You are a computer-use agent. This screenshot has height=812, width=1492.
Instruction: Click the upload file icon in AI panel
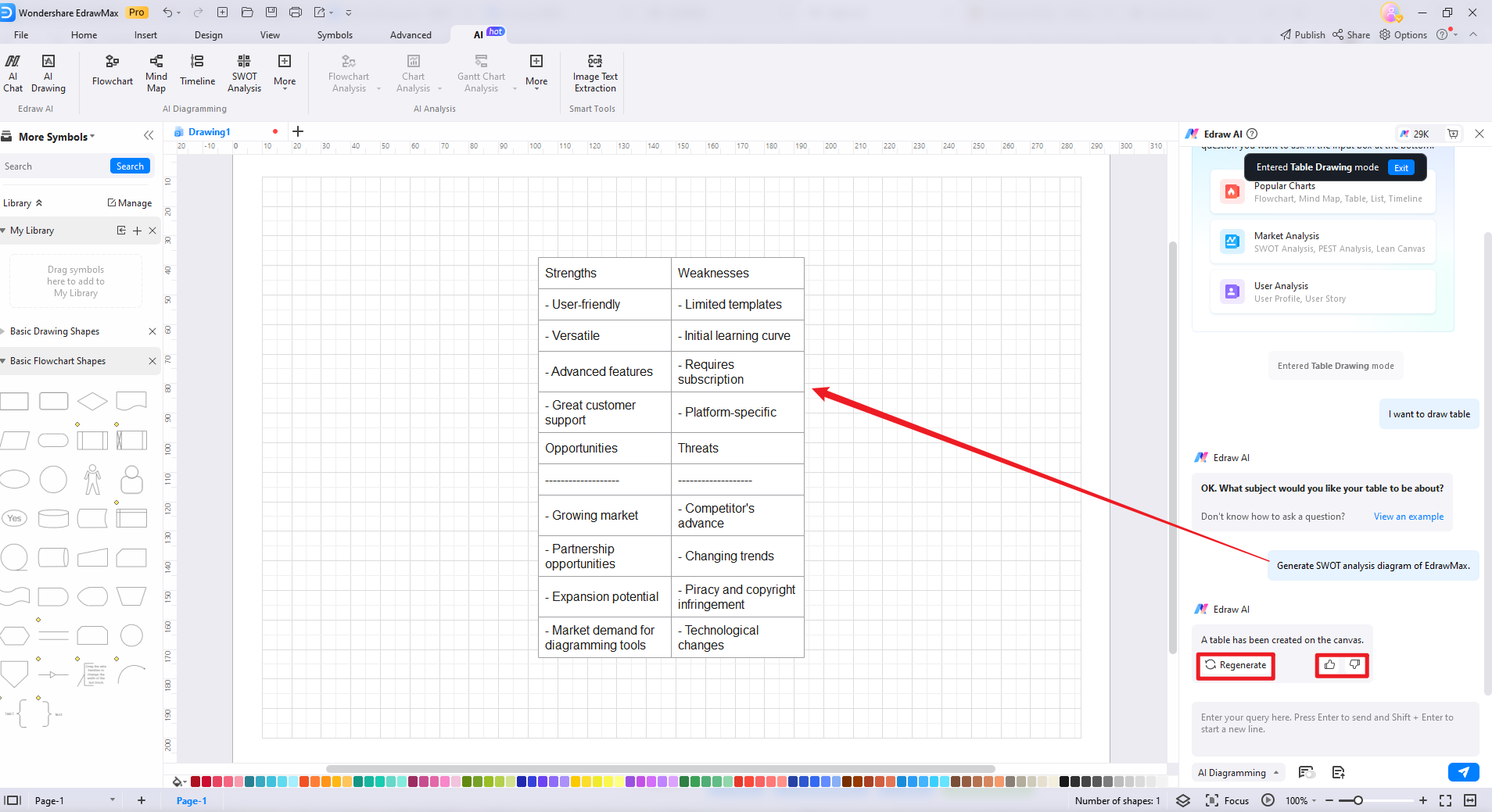(x=1338, y=772)
